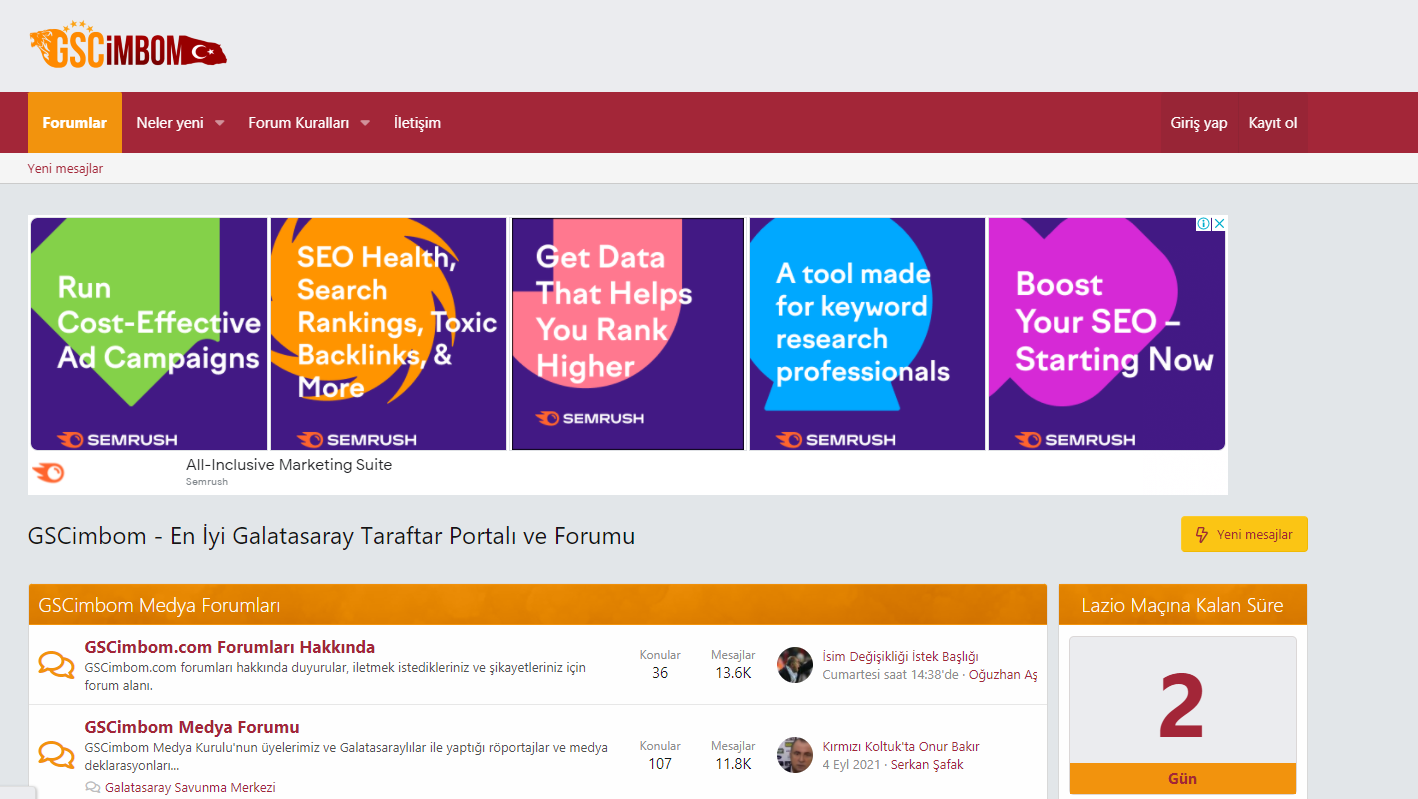
Task: Open the GSCimbom Medya Forumları category header
Action: coord(159,605)
